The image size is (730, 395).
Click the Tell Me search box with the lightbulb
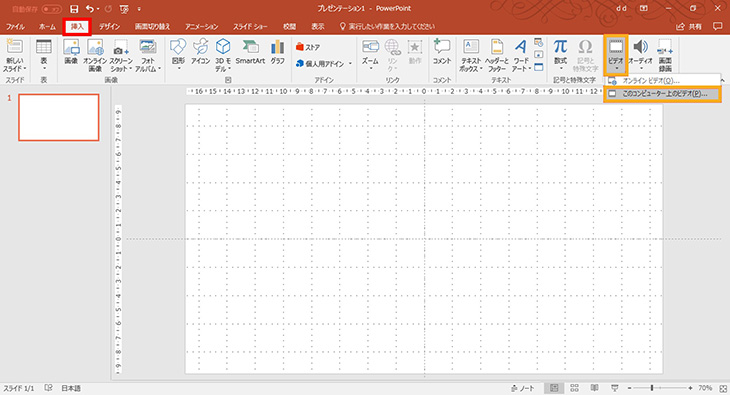387,27
